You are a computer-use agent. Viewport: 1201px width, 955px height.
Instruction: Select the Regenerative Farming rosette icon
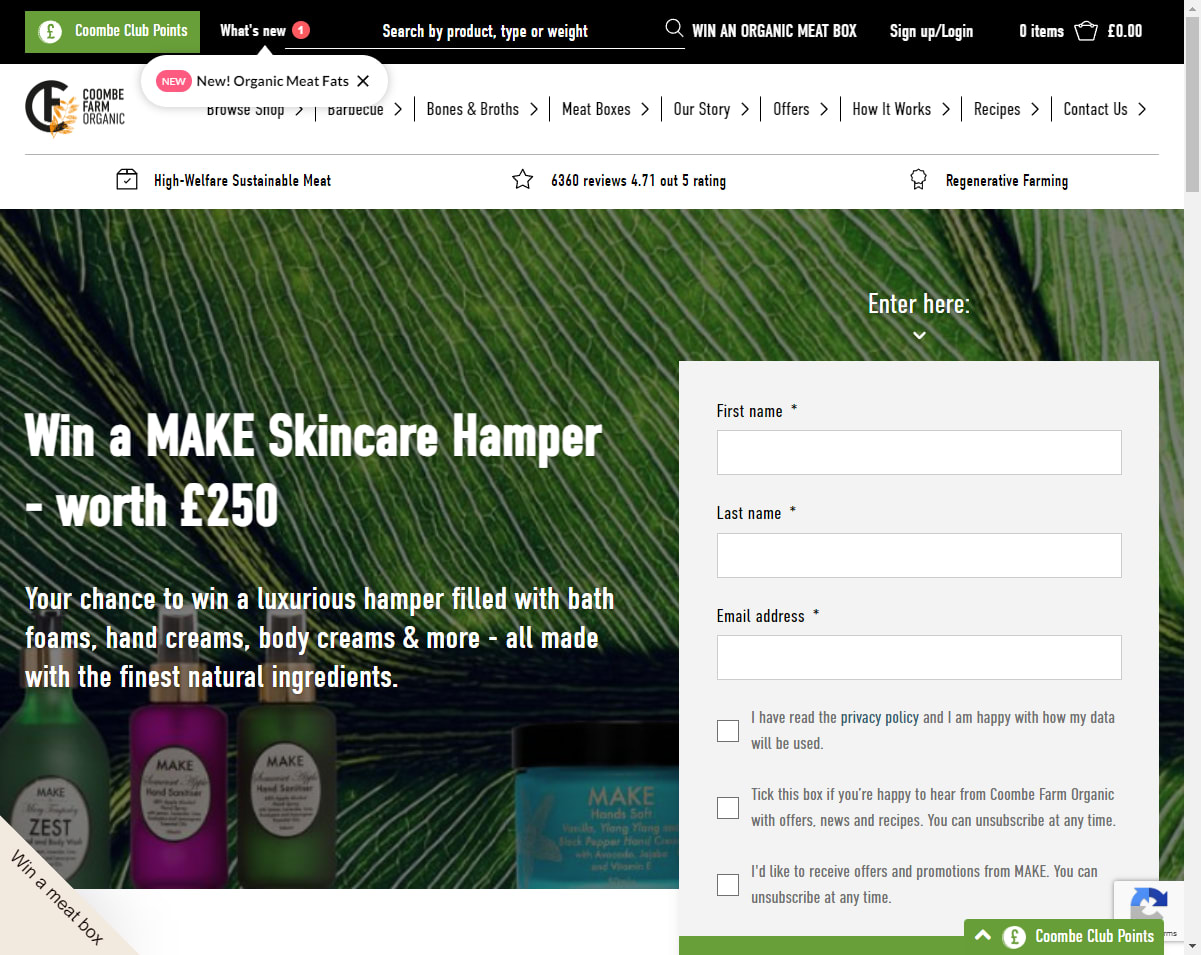coord(918,178)
